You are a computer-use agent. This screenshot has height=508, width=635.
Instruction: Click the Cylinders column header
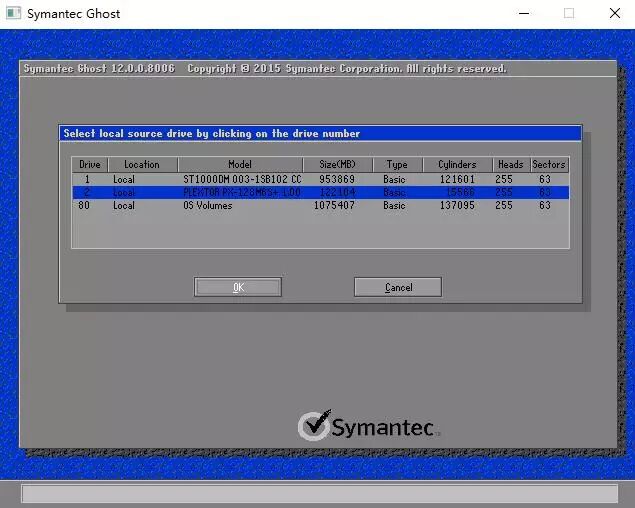(458, 164)
